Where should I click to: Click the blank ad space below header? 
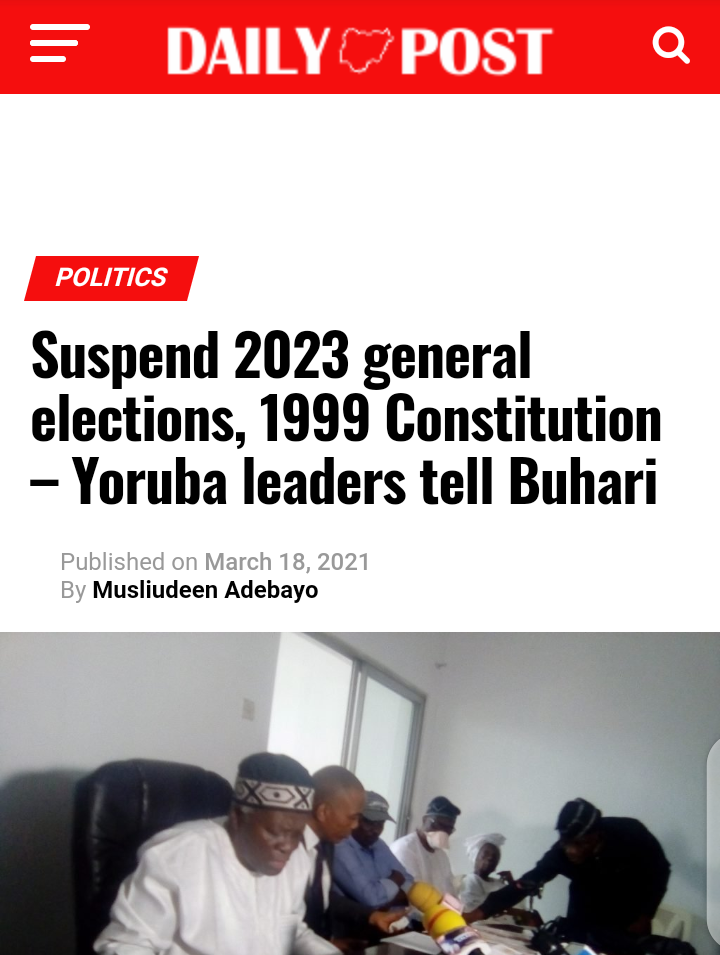click(x=360, y=174)
